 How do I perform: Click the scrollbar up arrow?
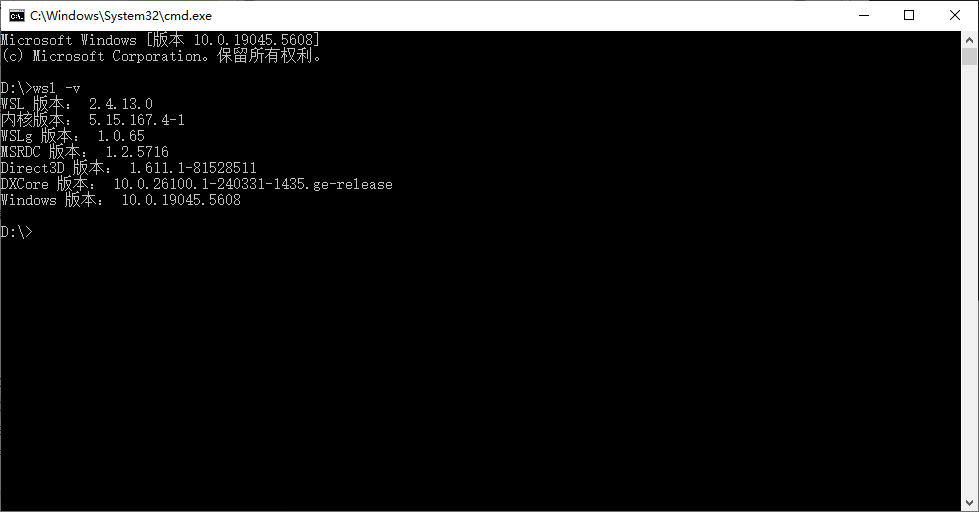pyautogui.click(x=969, y=40)
